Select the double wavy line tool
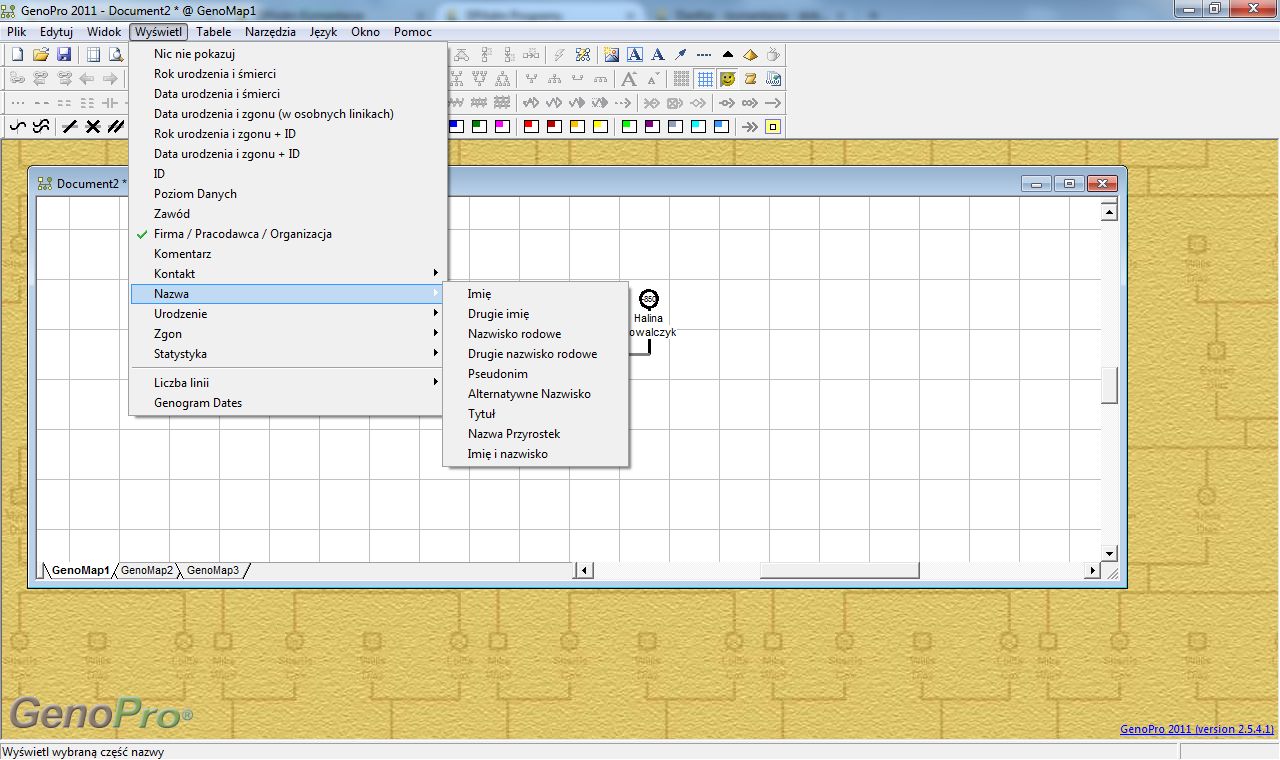 click(x=41, y=126)
